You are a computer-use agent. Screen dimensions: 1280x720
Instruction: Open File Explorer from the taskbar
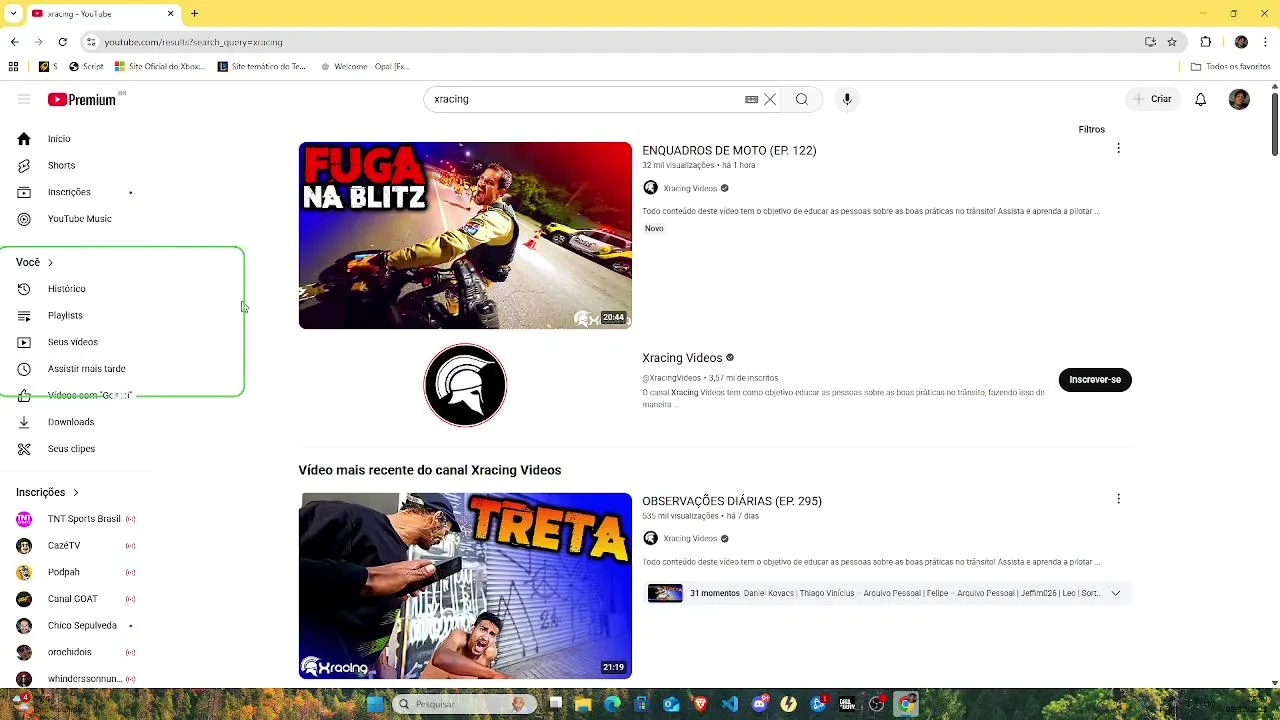click(583, 704)
